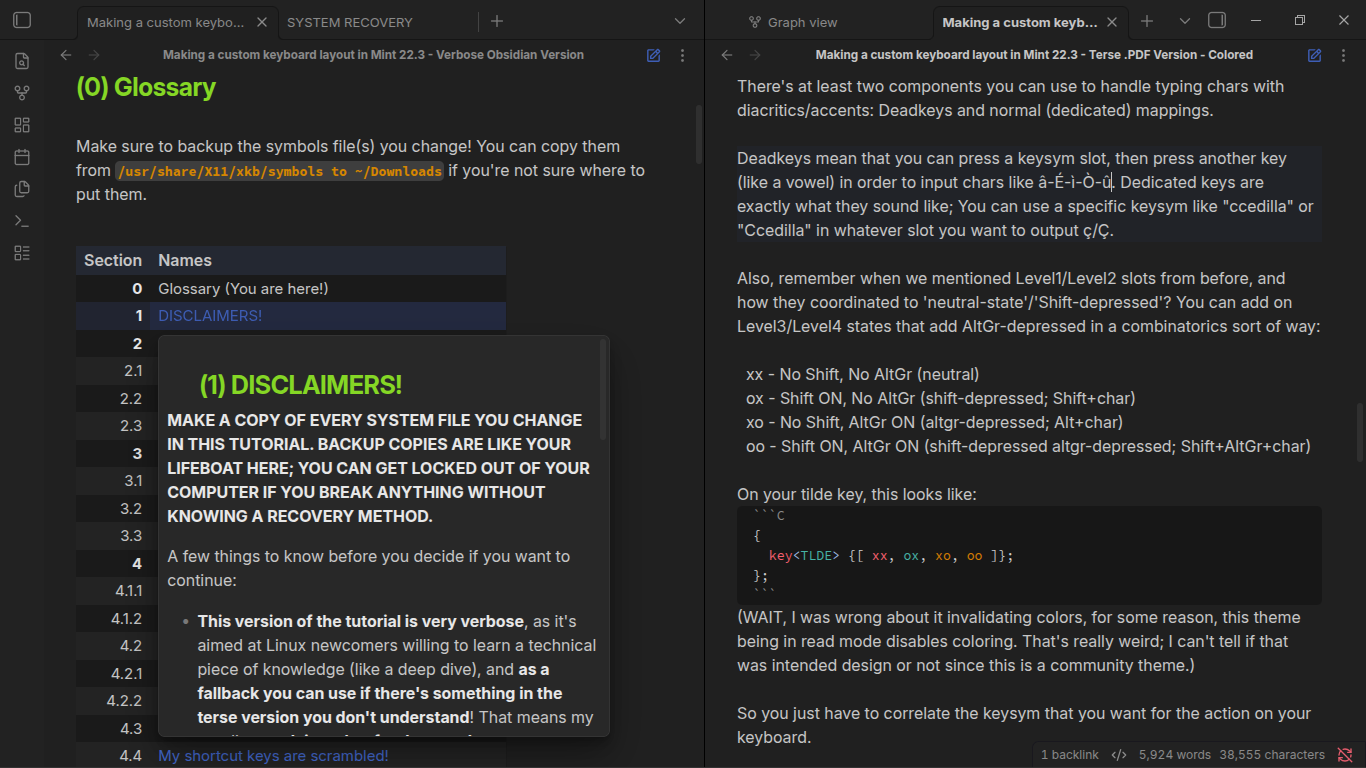
Task: Close the right pane 'Making a custom keyb...' tab
Action: pyautogui.click(x=1114, y=22)
